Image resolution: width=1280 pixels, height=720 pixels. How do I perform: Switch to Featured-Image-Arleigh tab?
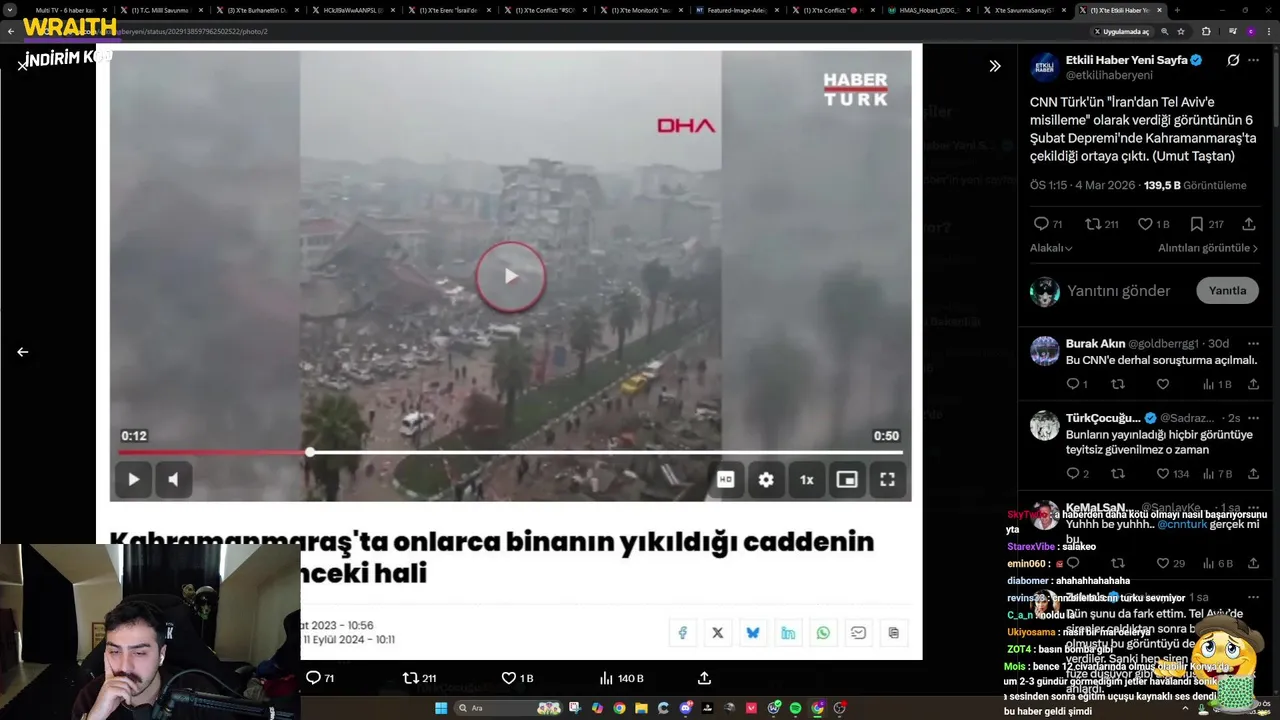coord(738,10)
